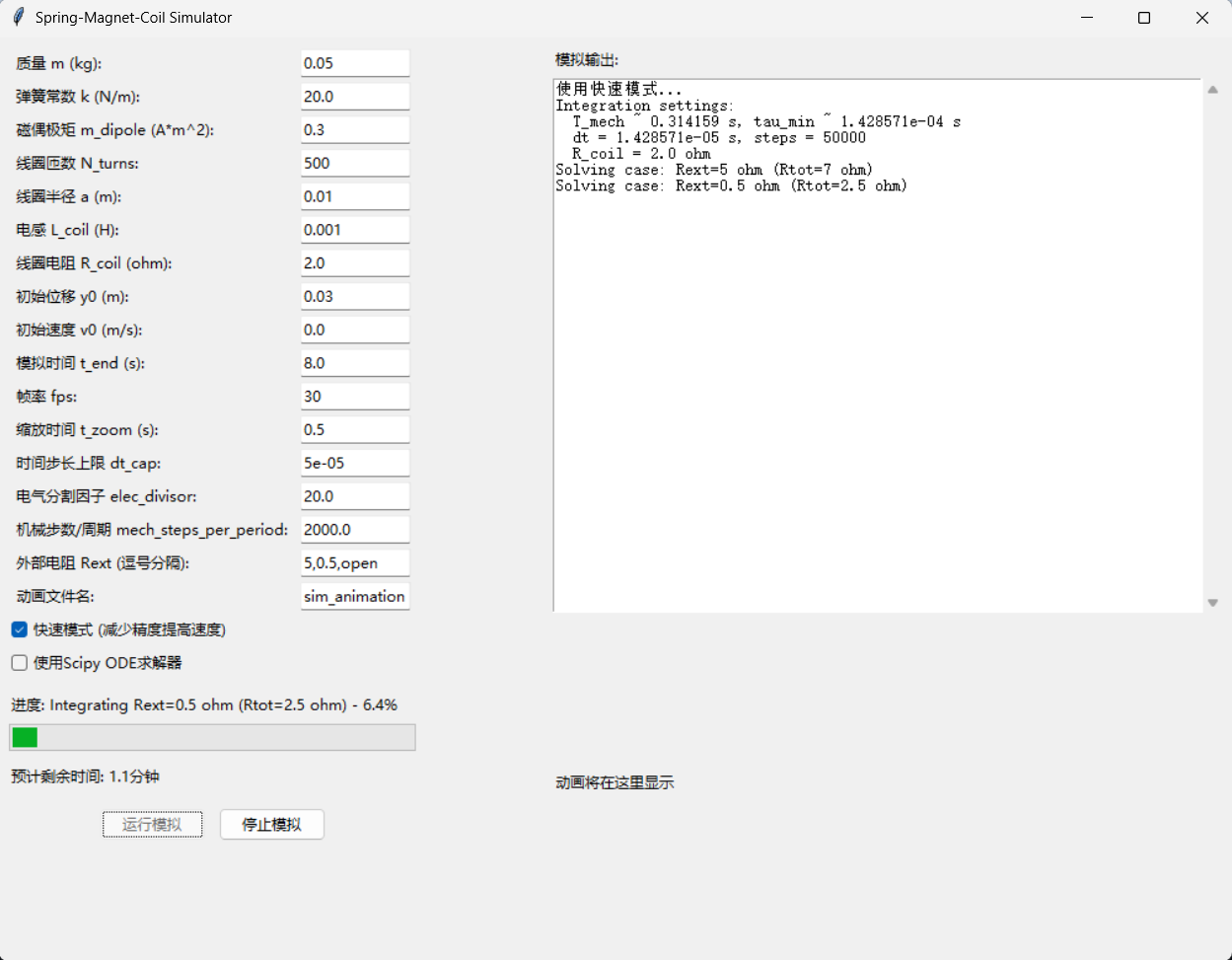Click the 预计剩余时间 status text

point(86,776)
